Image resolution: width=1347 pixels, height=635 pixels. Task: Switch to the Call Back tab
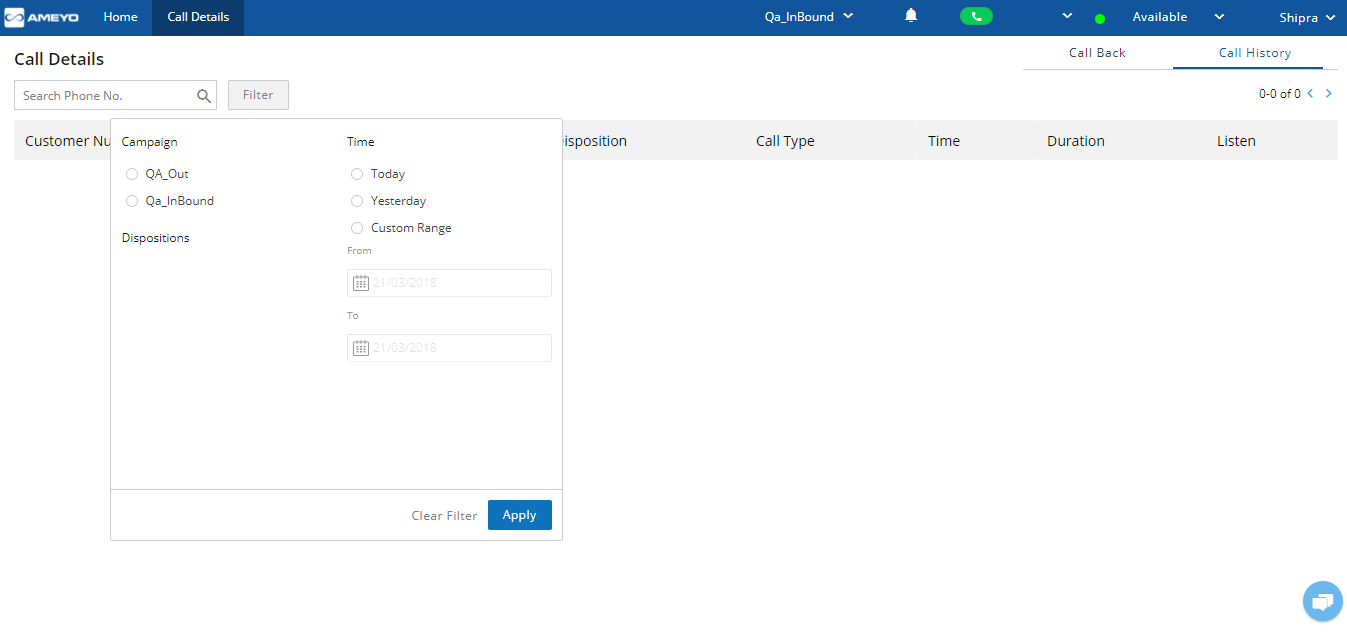[1097, 52]
